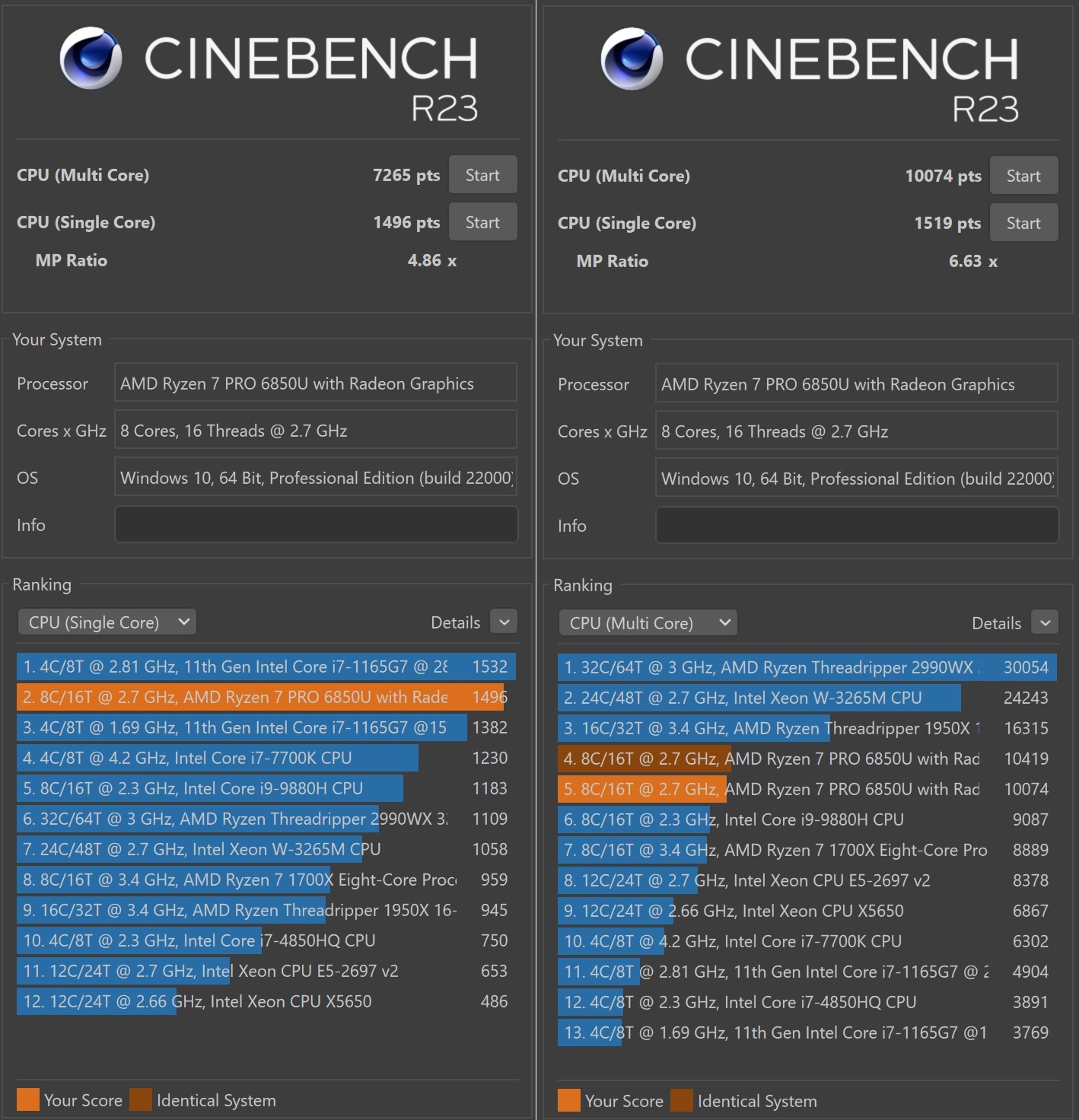Viewport: 1079px width, 1120px height.
Task: Expand Details arrow in the left window ranking
Action: 504,622
